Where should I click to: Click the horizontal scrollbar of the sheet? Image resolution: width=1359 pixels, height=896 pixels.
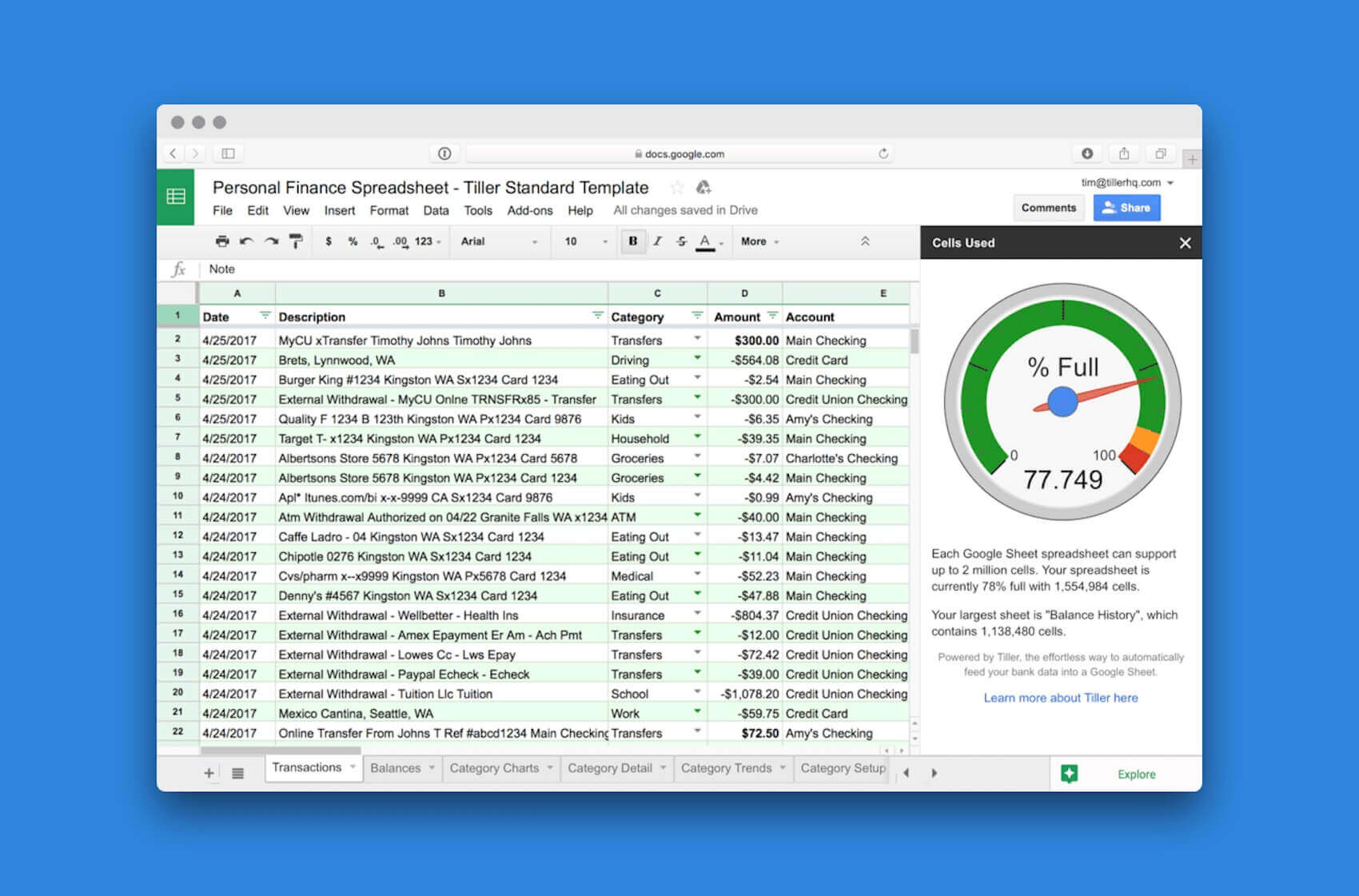(281, 751)
